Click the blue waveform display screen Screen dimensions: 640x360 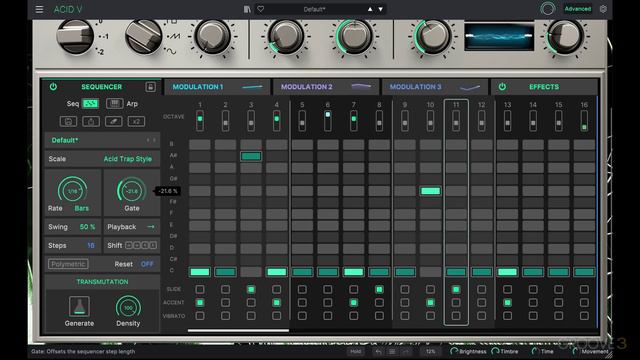(x=499, y=37)
